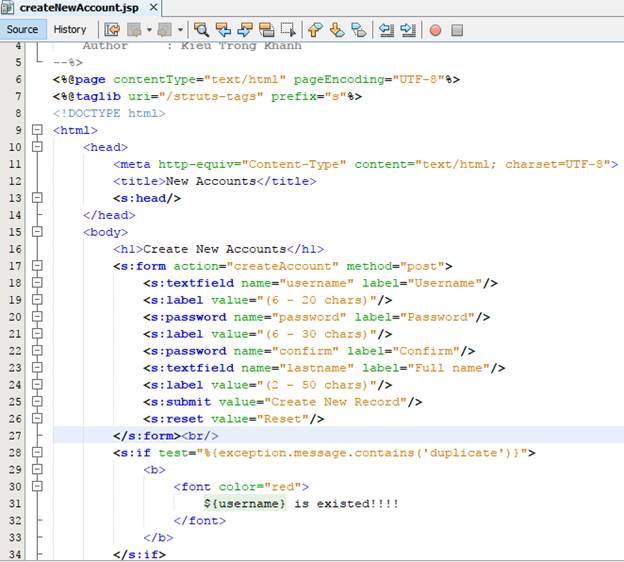The height and width of the screenshot is (562, 624).
Task: Click the Stop Macro Recording square icon
Action: pyautogui.click(x=457, y=30)
